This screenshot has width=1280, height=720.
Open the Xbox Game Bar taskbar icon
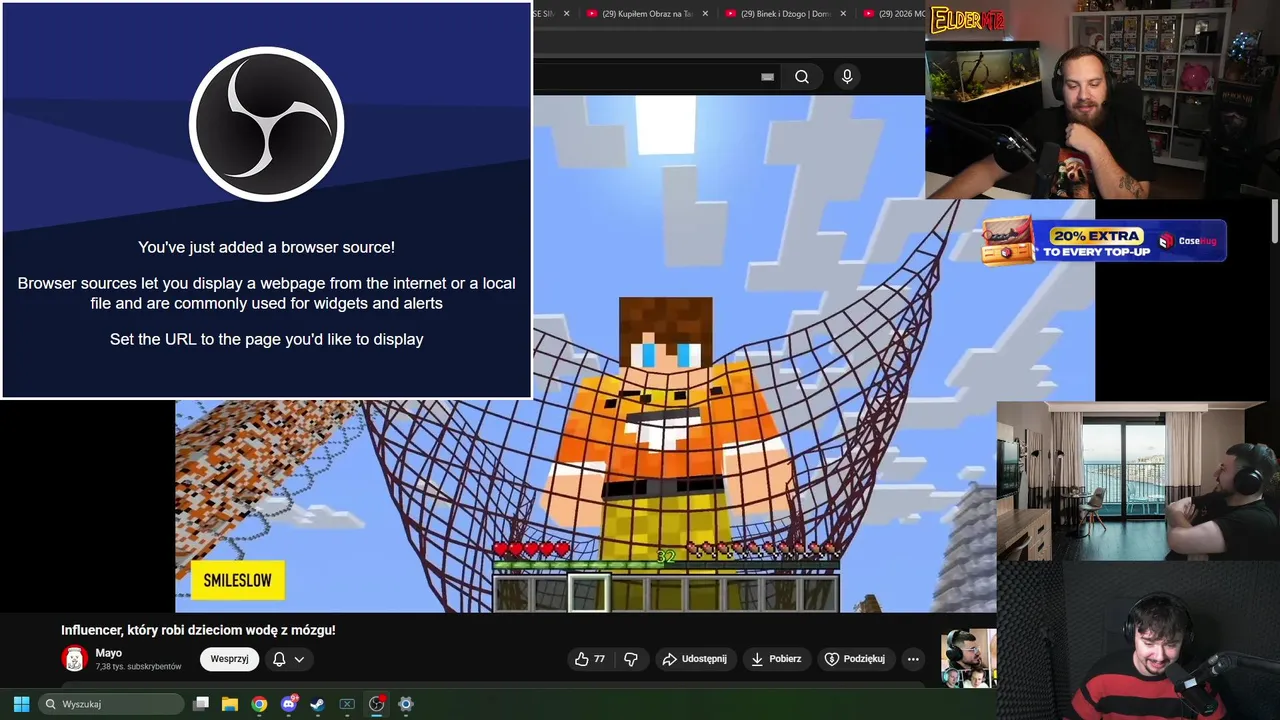point(347,704)
